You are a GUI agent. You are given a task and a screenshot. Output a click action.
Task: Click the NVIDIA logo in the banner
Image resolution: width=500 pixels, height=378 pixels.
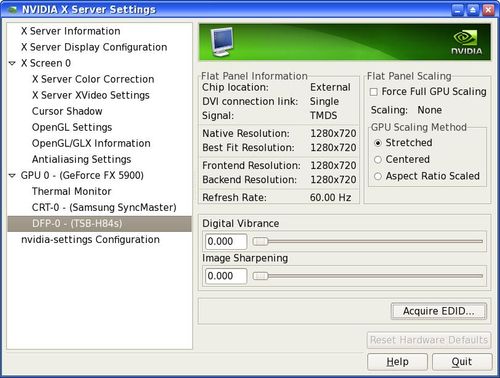click(467, 42)
